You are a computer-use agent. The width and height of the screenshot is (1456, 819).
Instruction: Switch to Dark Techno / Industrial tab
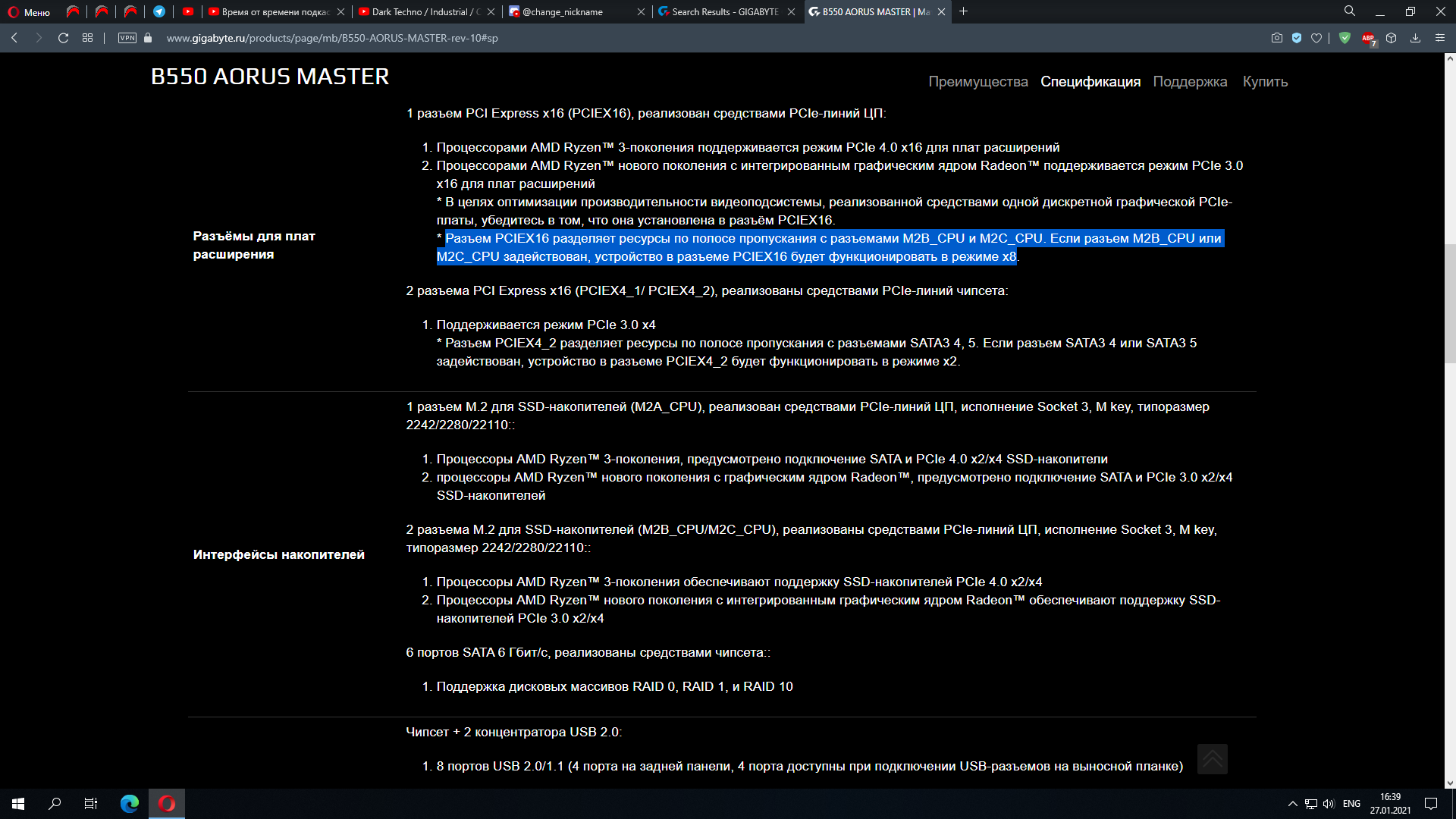422,12
